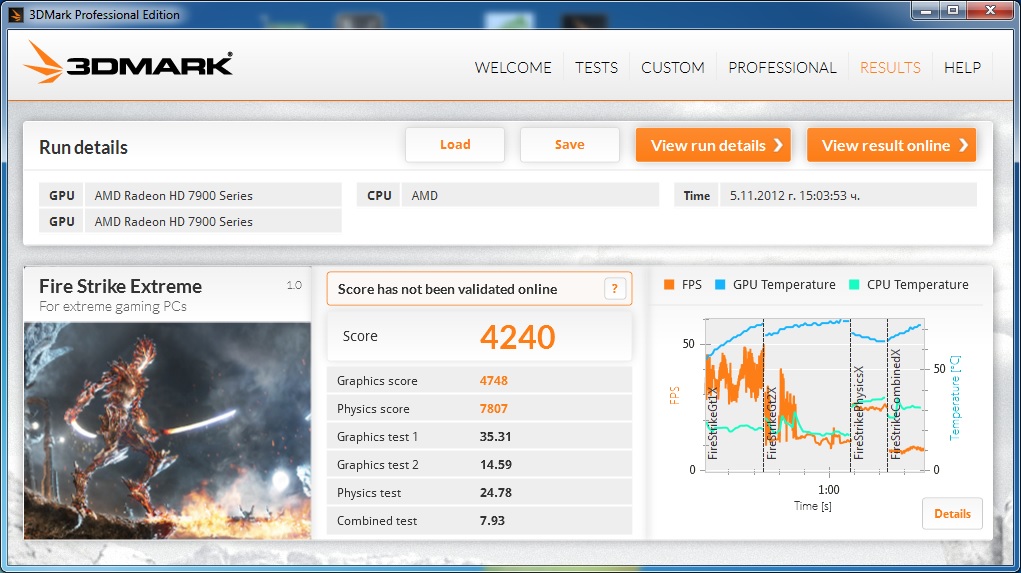Open View run details
The image size is (1021, 573).
tap(713, 145)
